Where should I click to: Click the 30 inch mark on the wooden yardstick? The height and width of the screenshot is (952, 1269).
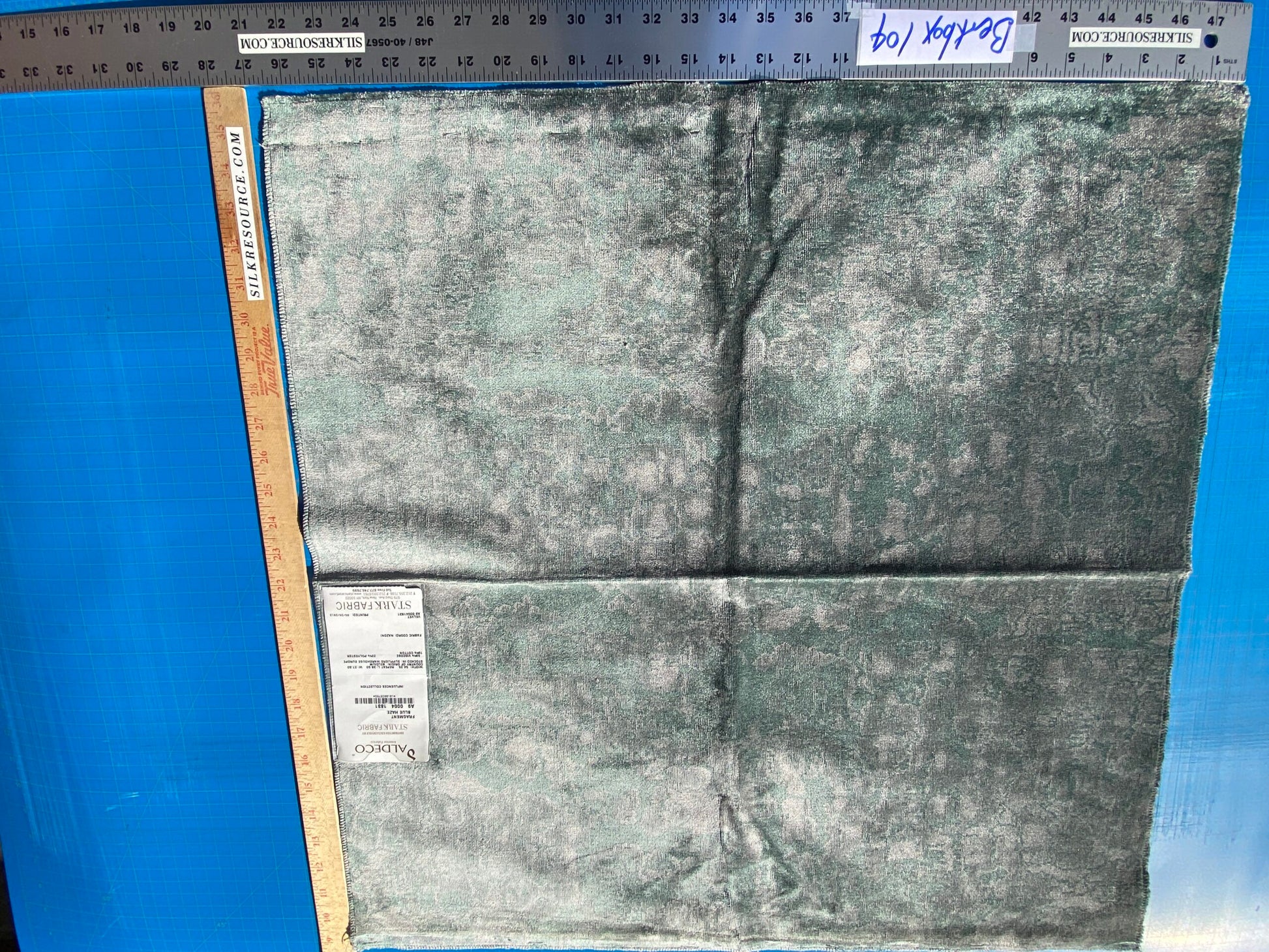tap(244, 320)
